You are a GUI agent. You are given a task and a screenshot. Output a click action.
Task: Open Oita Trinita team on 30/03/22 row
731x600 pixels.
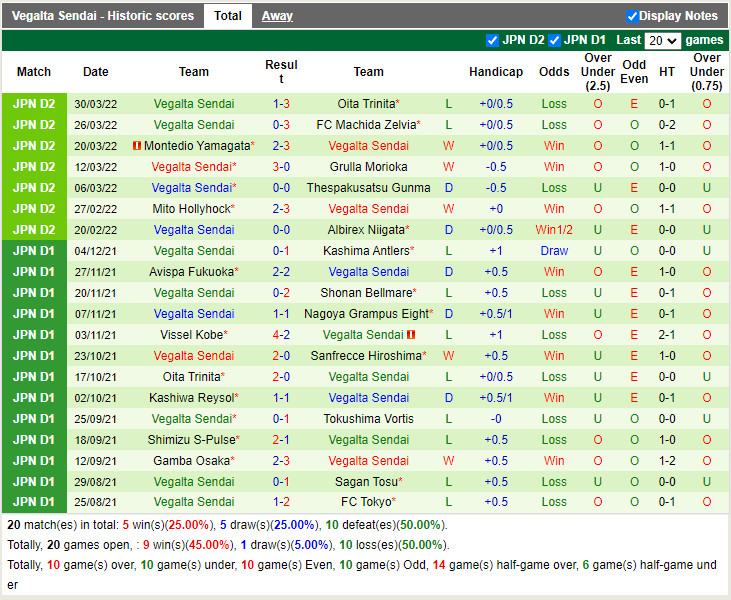pos(368,104)
